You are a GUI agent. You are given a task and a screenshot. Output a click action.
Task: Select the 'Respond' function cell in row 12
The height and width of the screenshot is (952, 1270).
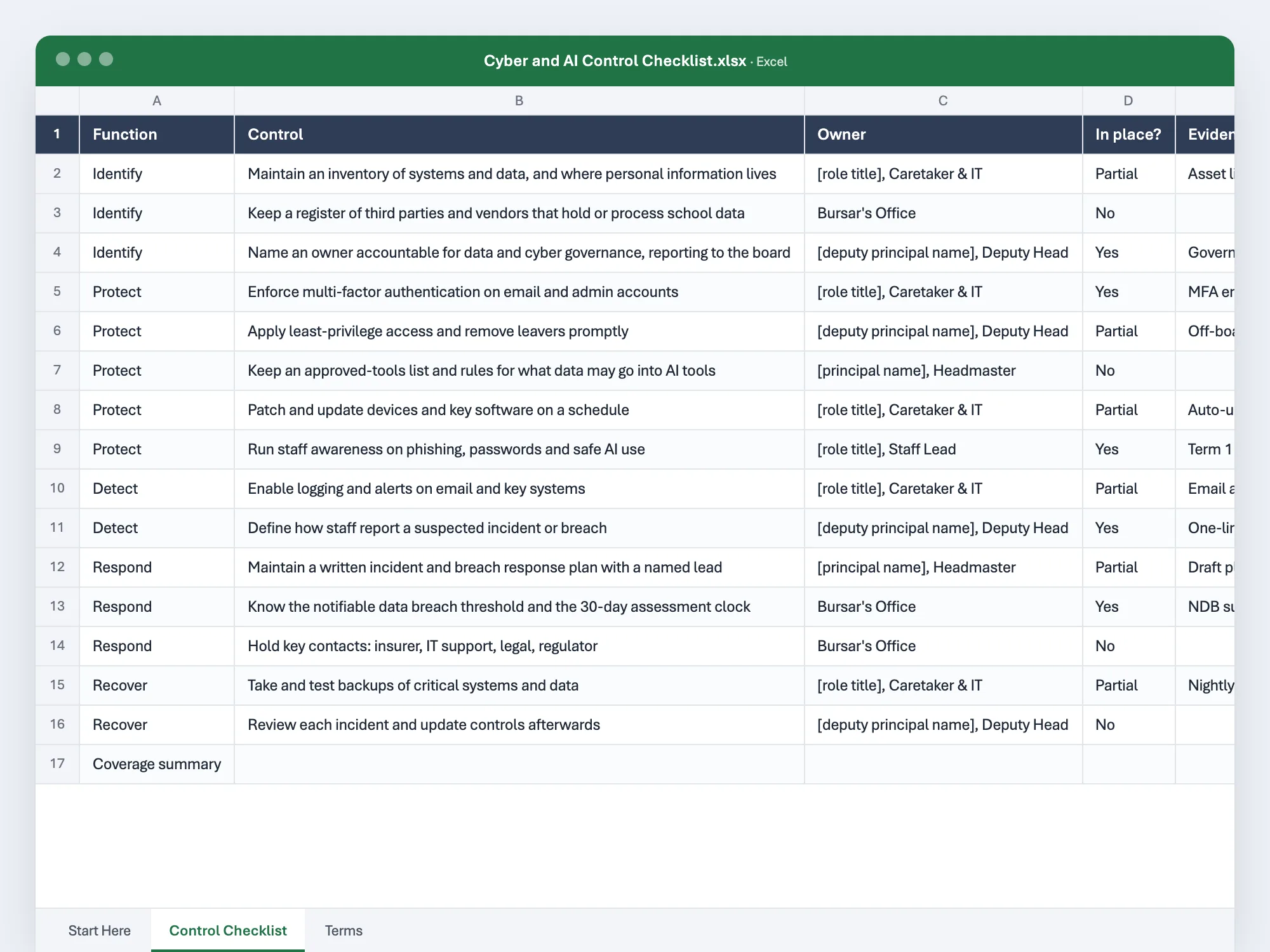coord(157,567)
